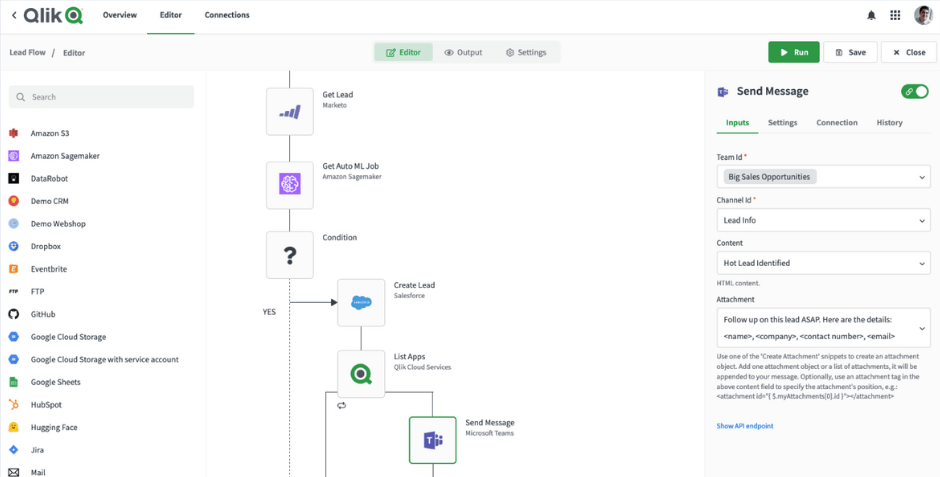Save the automation

[851, 52]
